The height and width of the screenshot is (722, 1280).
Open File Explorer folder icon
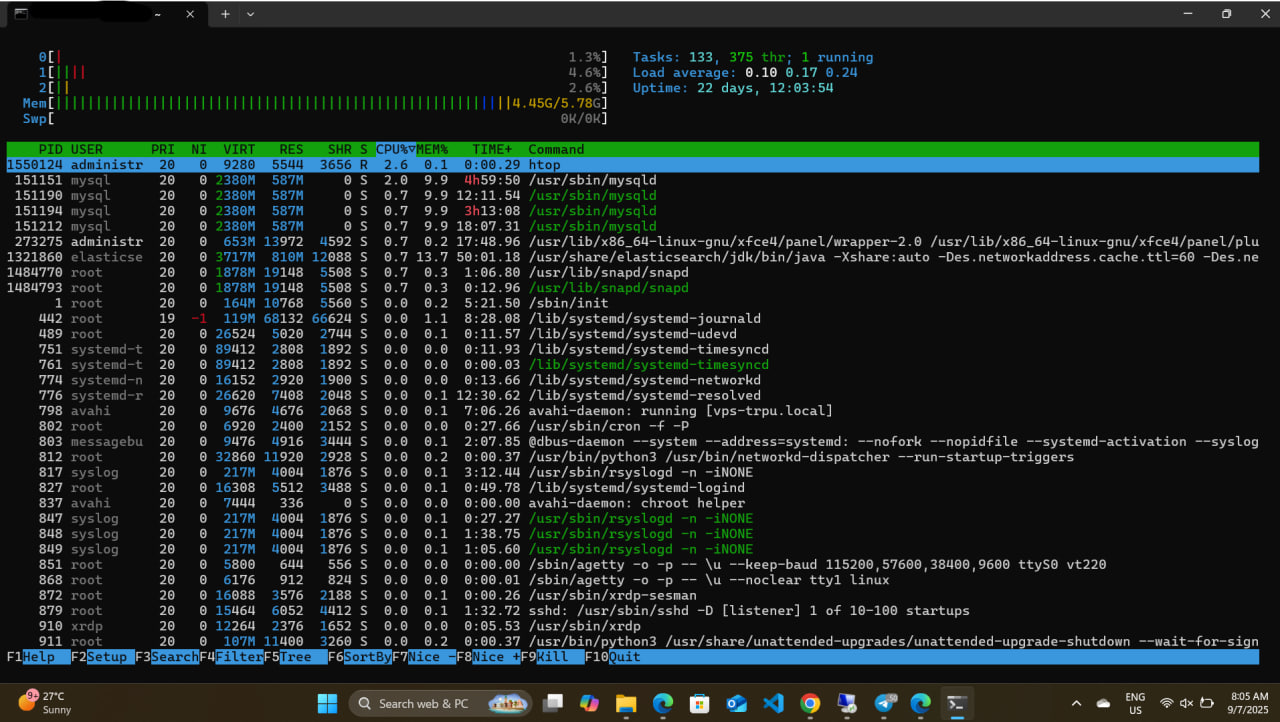coord(626,703)
